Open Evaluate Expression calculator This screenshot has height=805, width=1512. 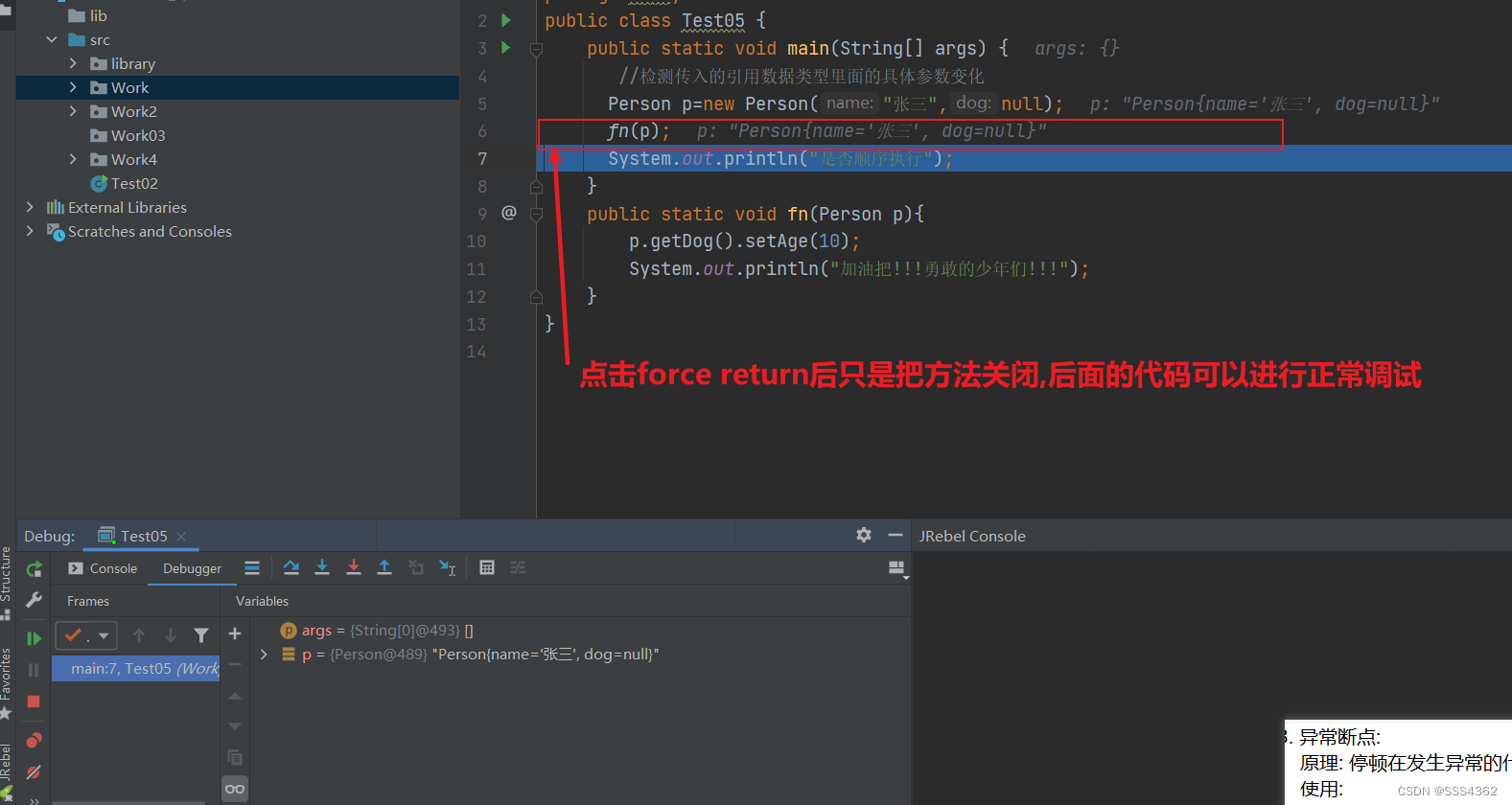pos(487,567)
